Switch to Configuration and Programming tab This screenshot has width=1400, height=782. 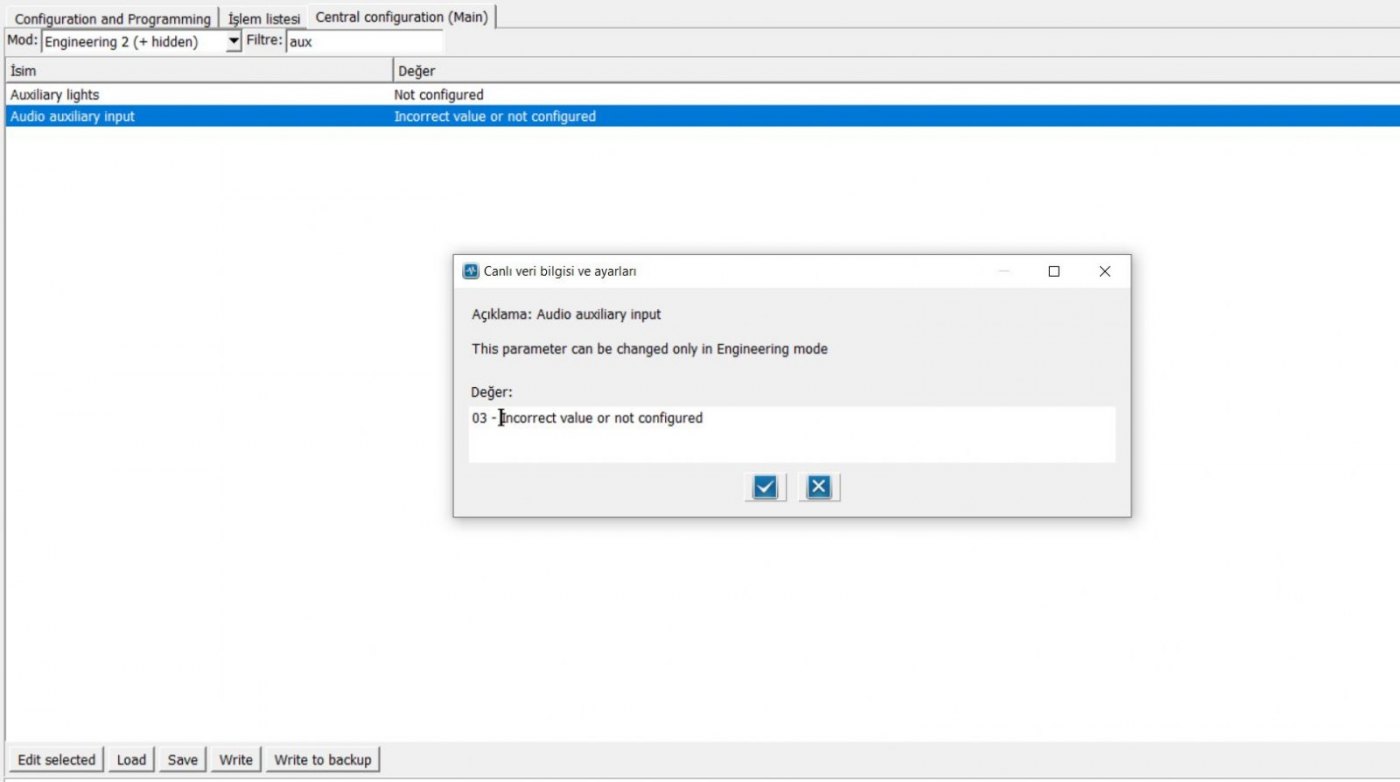113,19
